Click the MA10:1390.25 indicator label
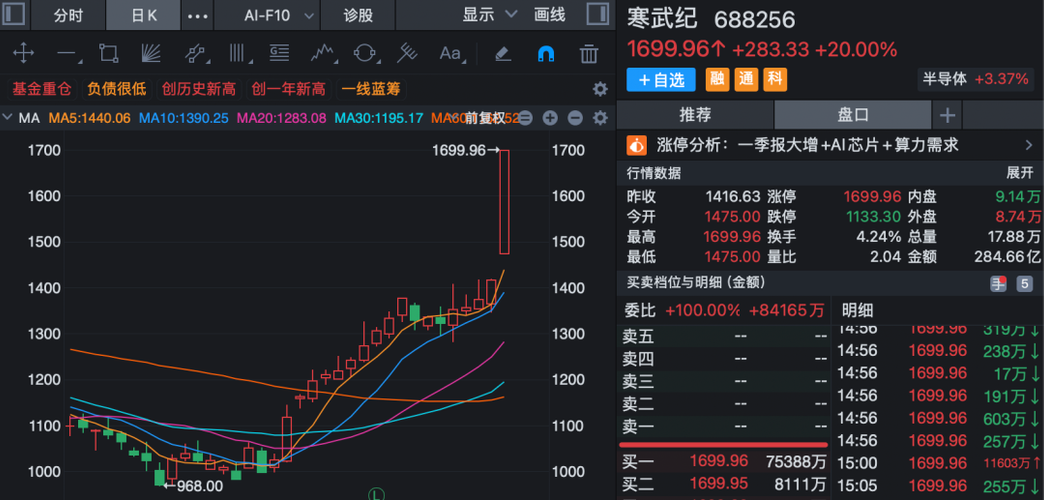The height and width of the screenshot is (500, 1044). pos(183,119)
